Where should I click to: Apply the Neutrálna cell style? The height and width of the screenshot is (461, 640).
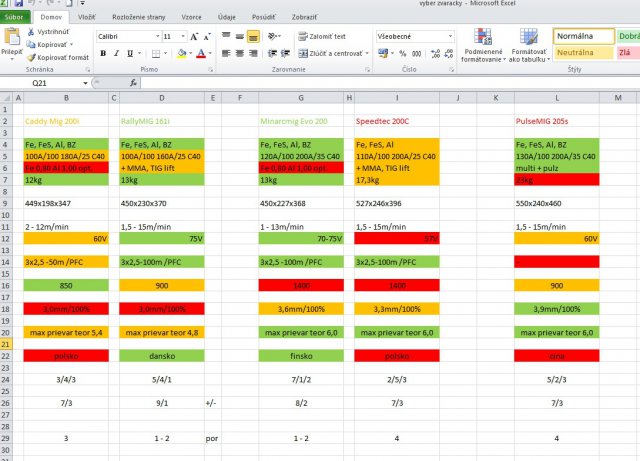click(x=584, y=53)
